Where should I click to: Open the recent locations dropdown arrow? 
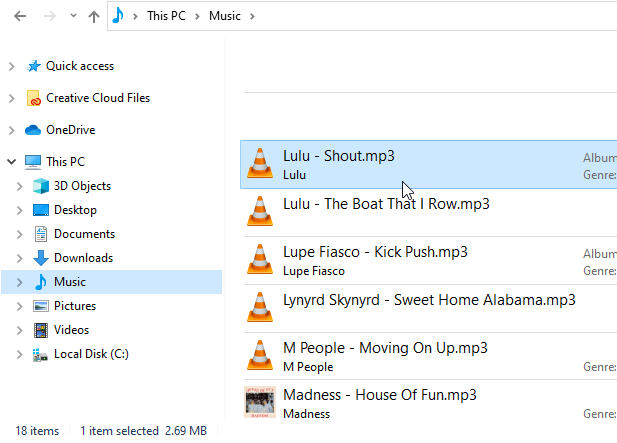click(x=71, y=18)
